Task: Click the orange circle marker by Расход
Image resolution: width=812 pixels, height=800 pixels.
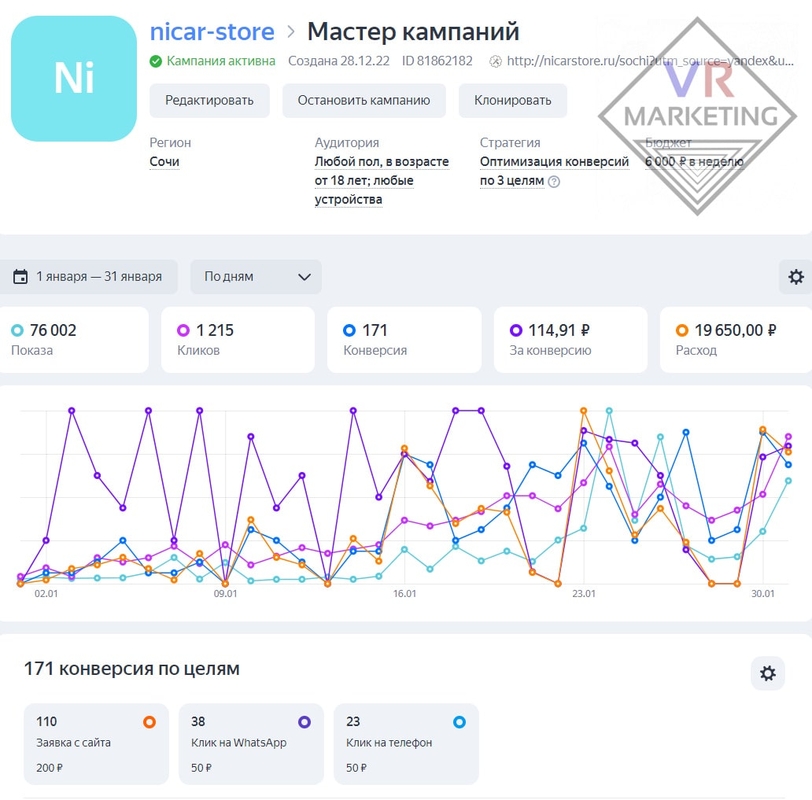Action: click(682, 330)
